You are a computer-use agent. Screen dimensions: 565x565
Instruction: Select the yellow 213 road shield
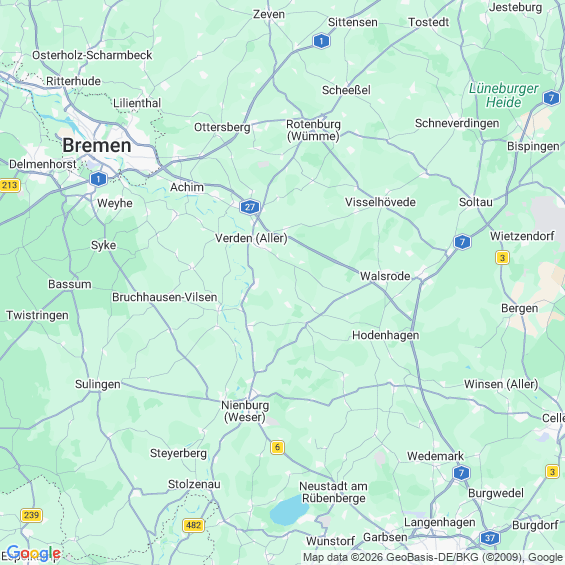click(x=9, y=185)
